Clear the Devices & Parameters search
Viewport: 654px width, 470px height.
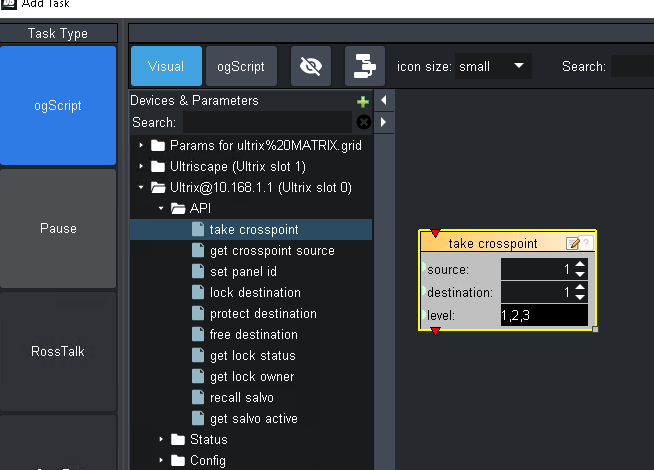(364, 122)
